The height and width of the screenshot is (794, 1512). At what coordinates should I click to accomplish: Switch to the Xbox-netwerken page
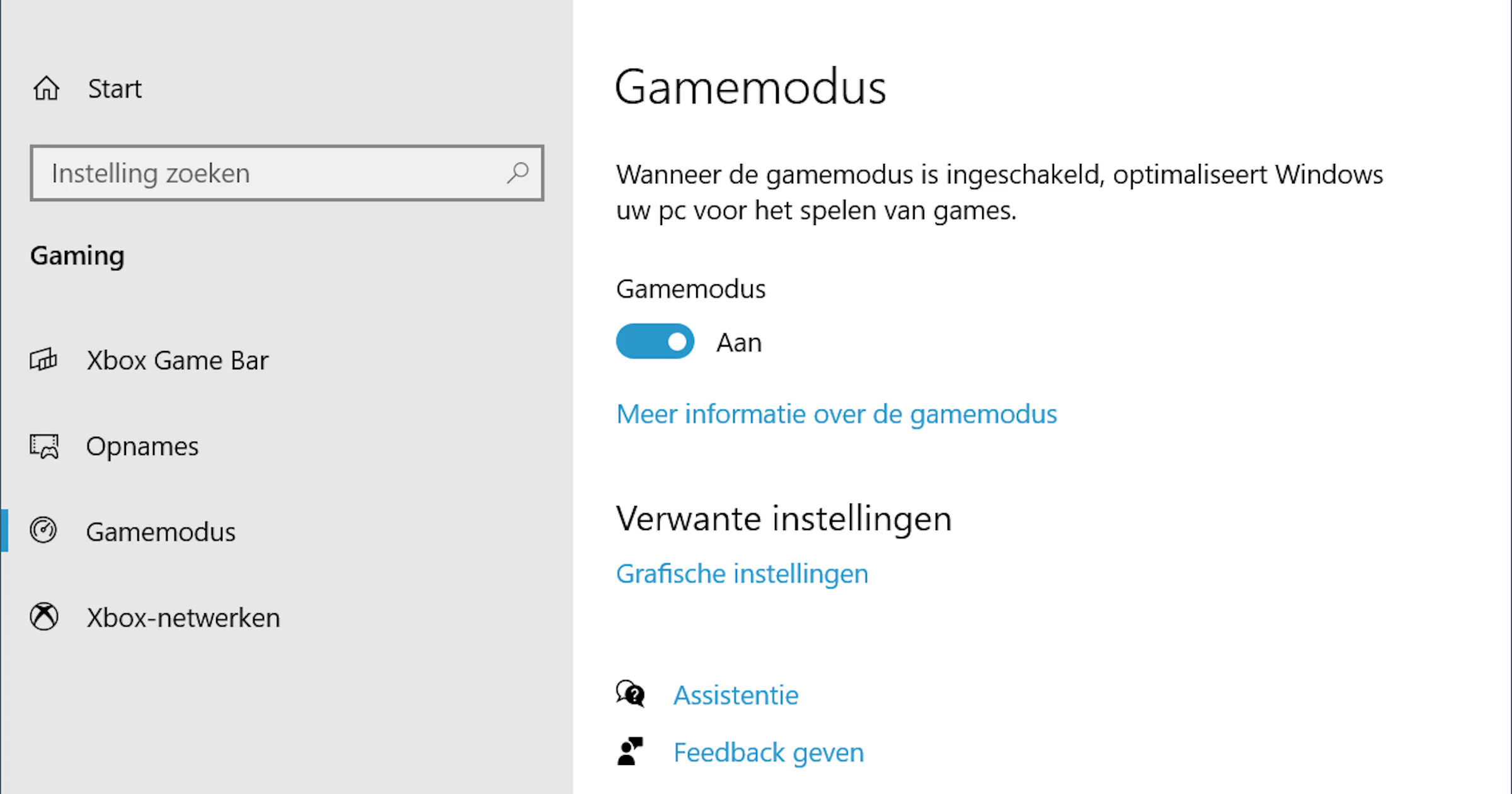click(x=183, y=616)
